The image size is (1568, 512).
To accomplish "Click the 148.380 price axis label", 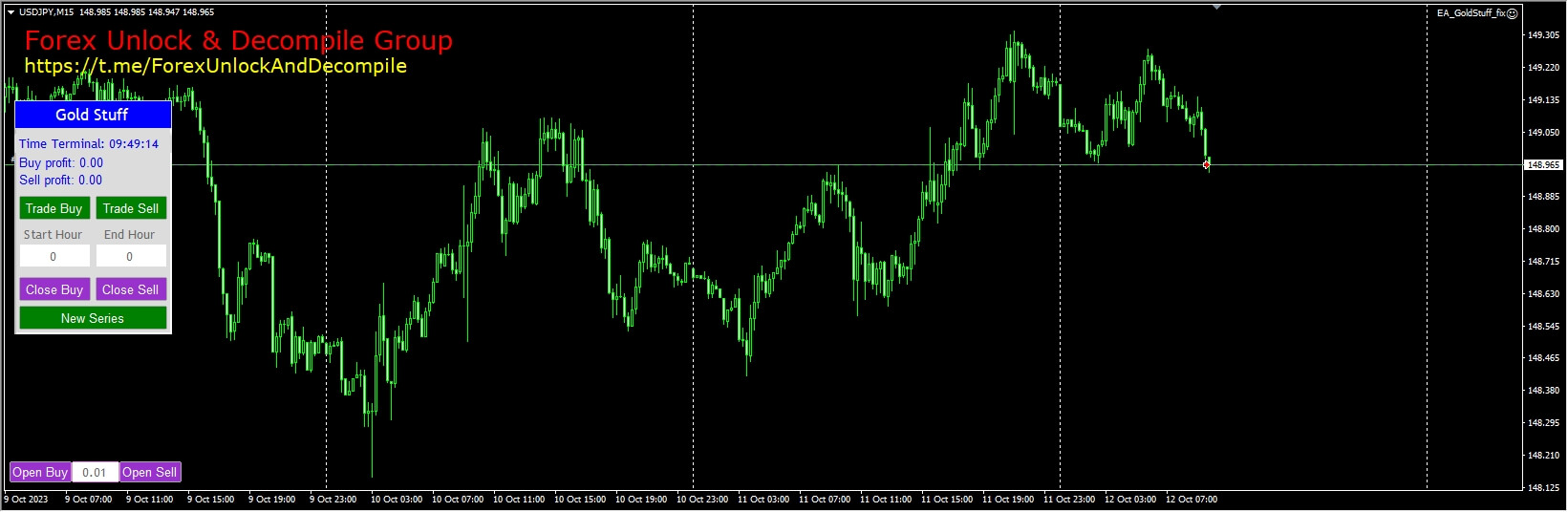I will 1543,391.
